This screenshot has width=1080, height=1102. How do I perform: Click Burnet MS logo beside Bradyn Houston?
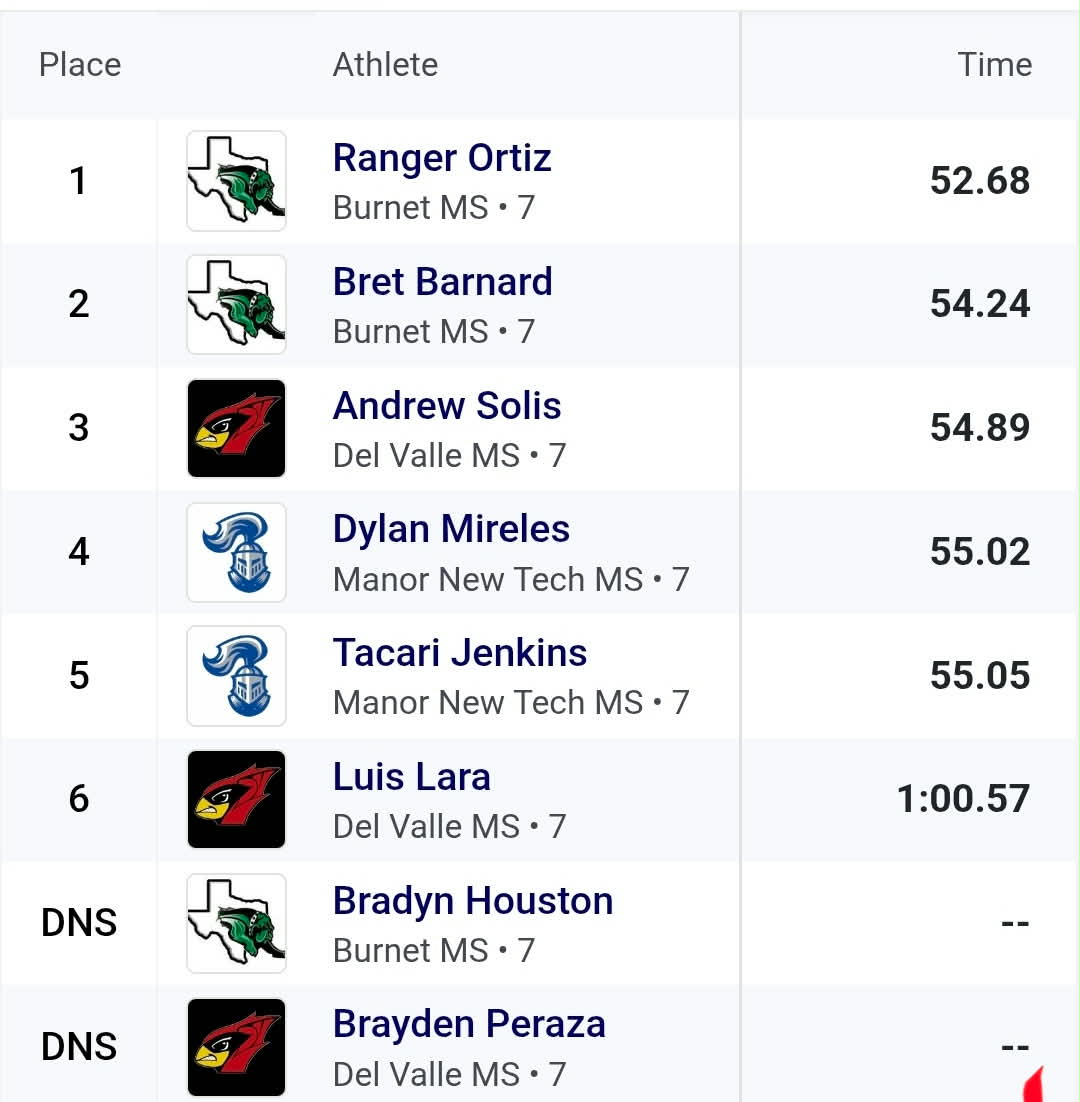click(x=237, y=923)
